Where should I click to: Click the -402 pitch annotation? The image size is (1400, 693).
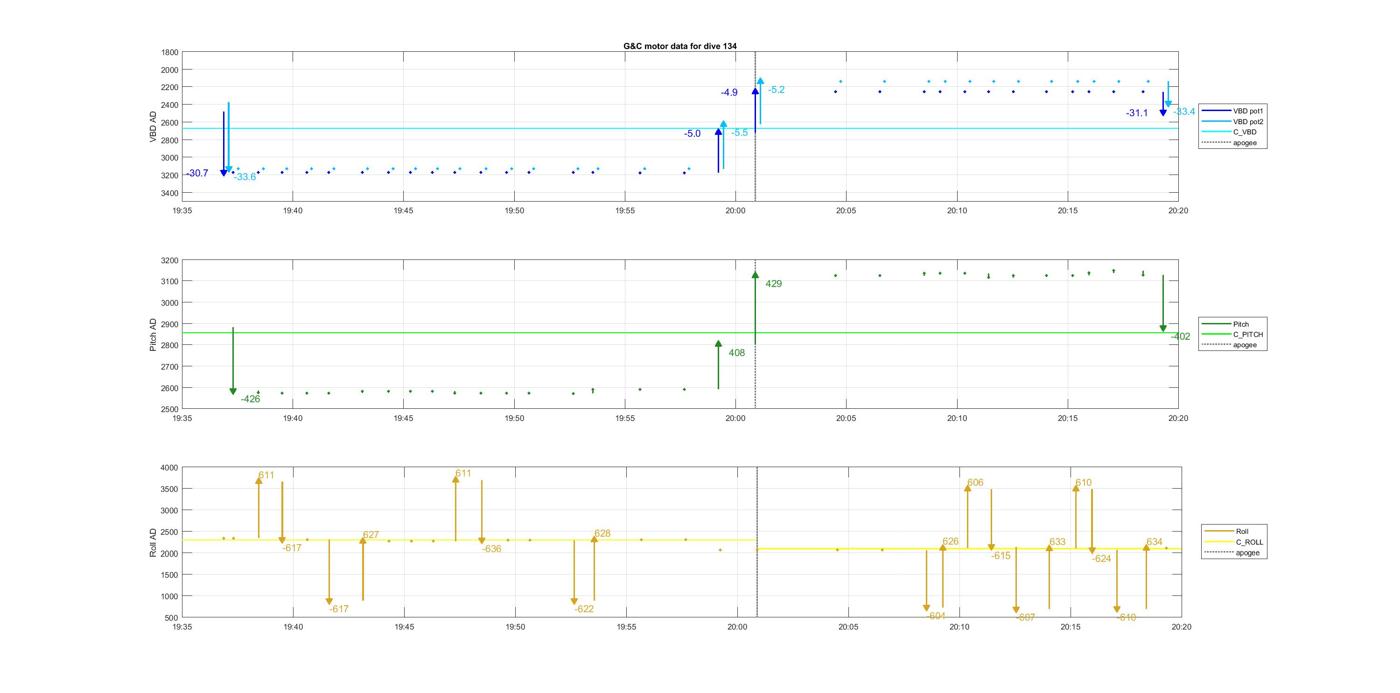coord(1181,337)
